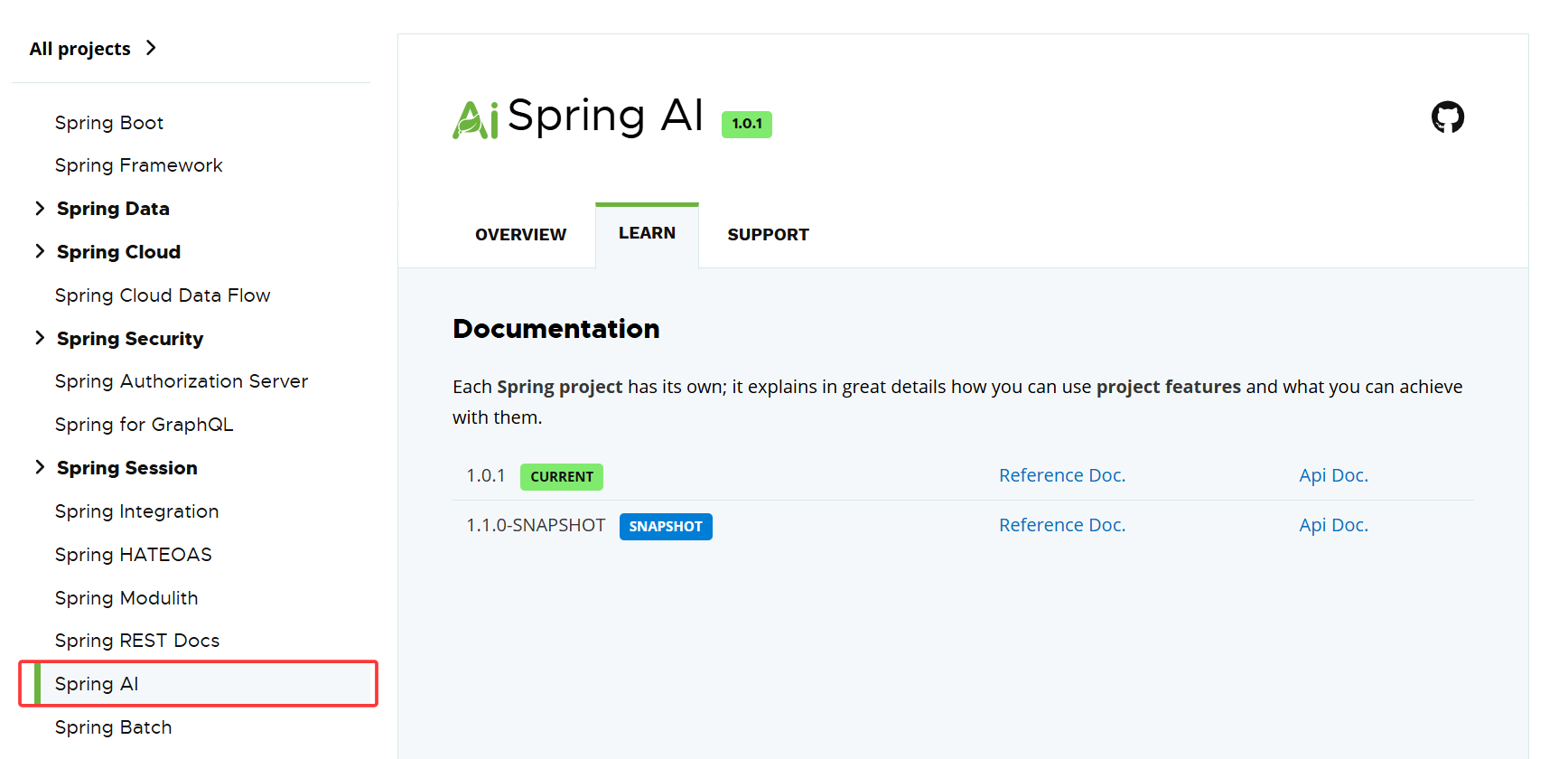This screenshot has width=1568, height=759.
Task: Go to Spring Boot project
Action: [109, 123]
